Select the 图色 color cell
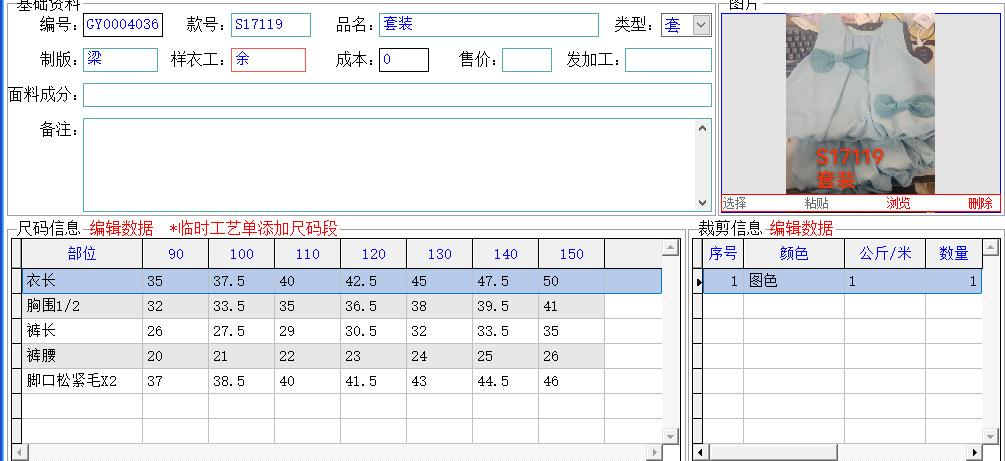The image size is (1005, 461). pos(794,281)
